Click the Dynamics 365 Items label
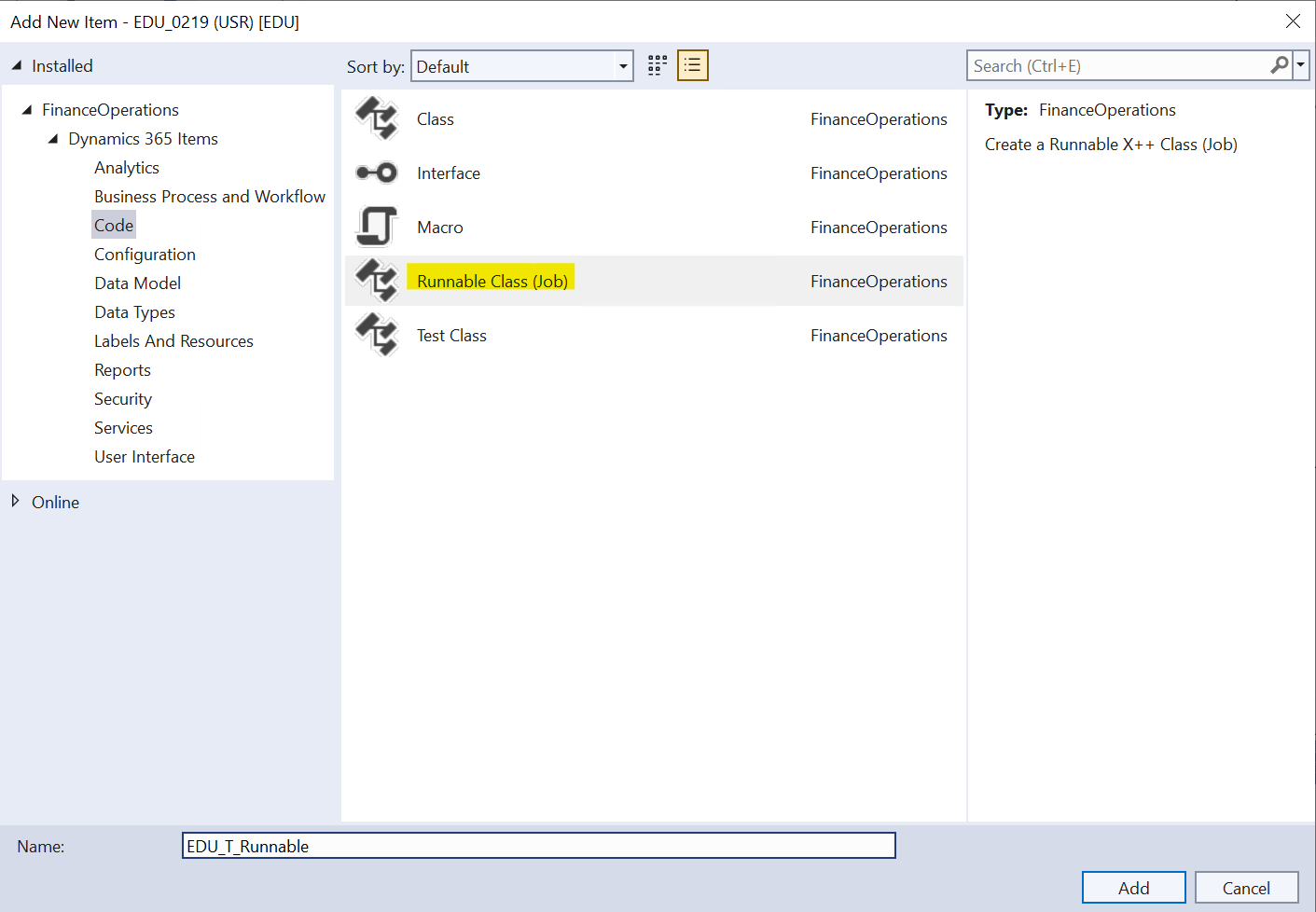1316x912 pixels. (x=143, y=139)
